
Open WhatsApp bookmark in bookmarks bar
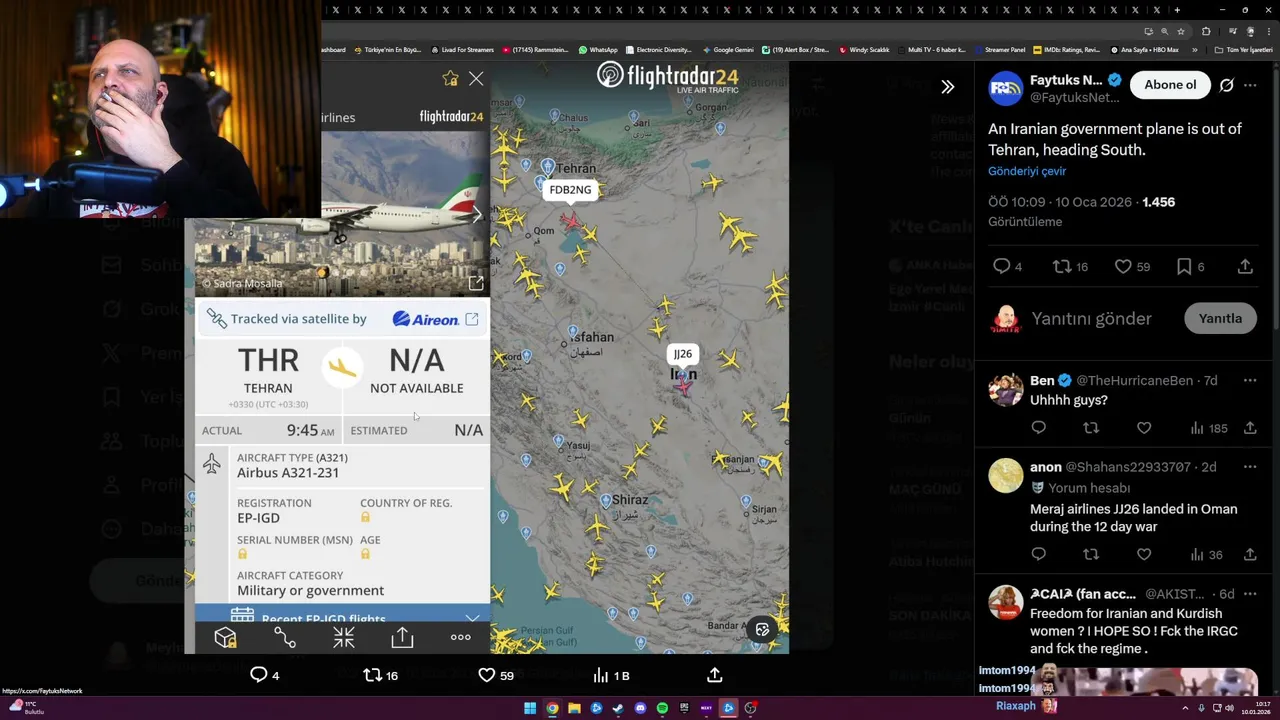pos(598,49)
